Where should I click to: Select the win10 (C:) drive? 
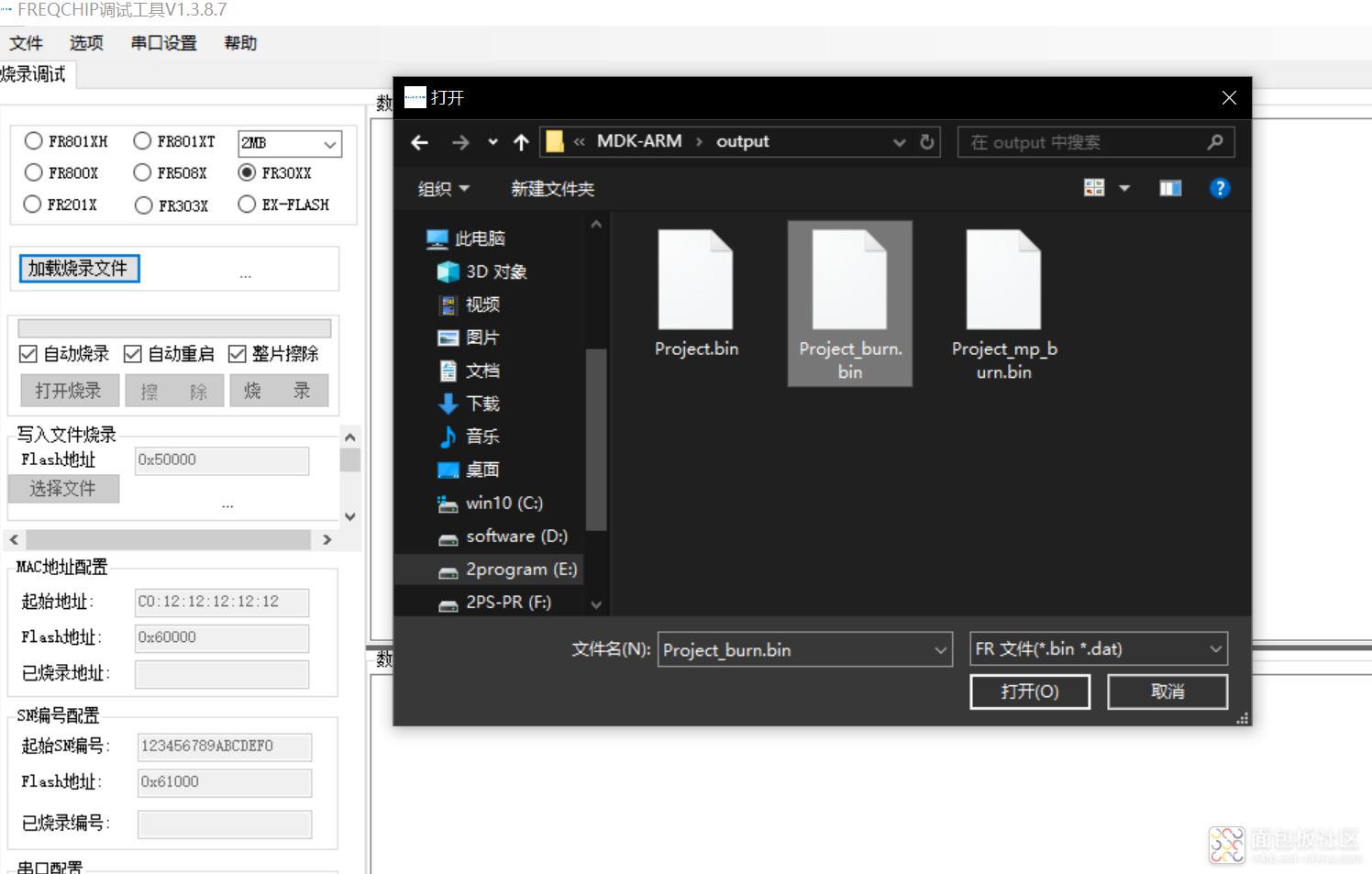[x=491, y=503]
